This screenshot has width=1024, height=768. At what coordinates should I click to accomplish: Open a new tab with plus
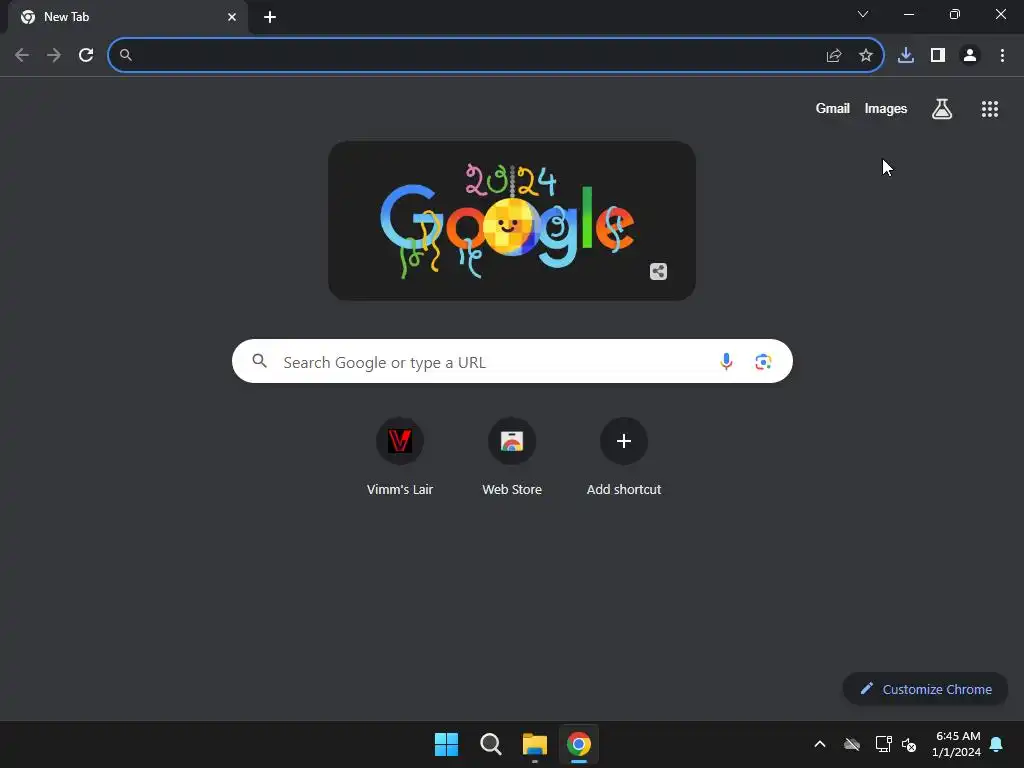(x=270, y=17)
